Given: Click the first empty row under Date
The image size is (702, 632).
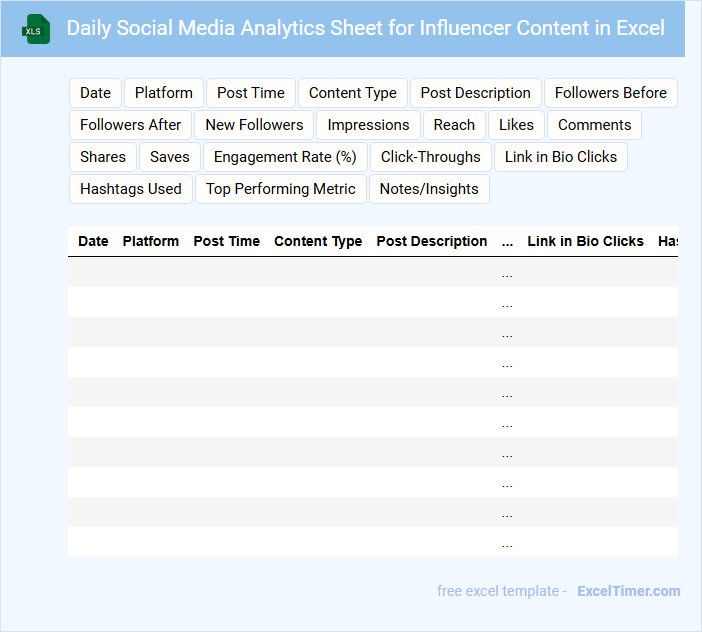Looking at the screenshot, I should (x=93, y=272).
